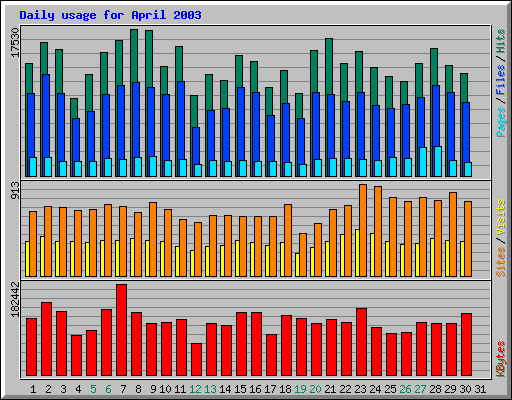Select the 913 axis value on the visits chart

point(15,190)
